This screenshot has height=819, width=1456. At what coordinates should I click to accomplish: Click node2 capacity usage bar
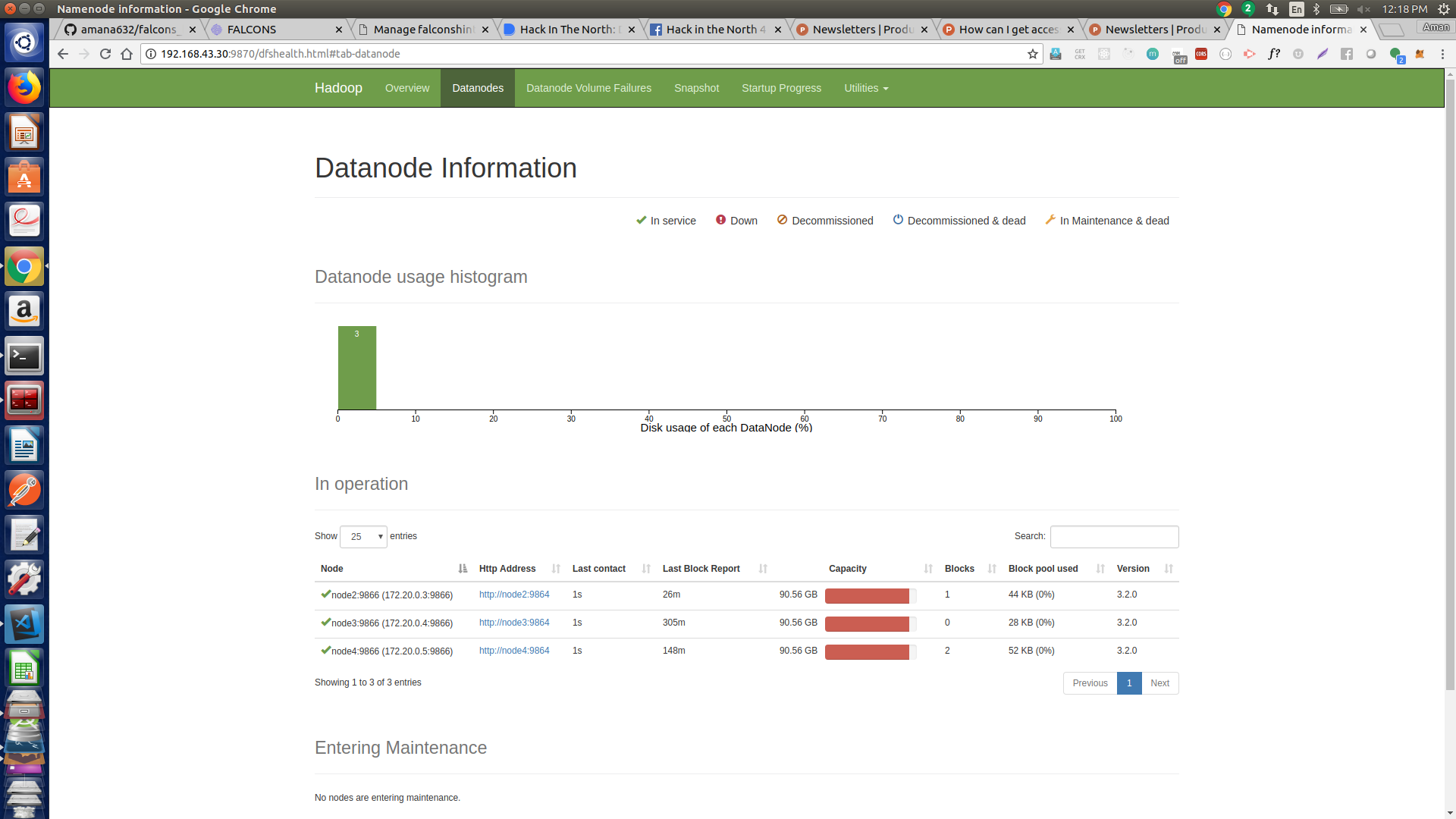pyautogui.click(x=871, y=596)
